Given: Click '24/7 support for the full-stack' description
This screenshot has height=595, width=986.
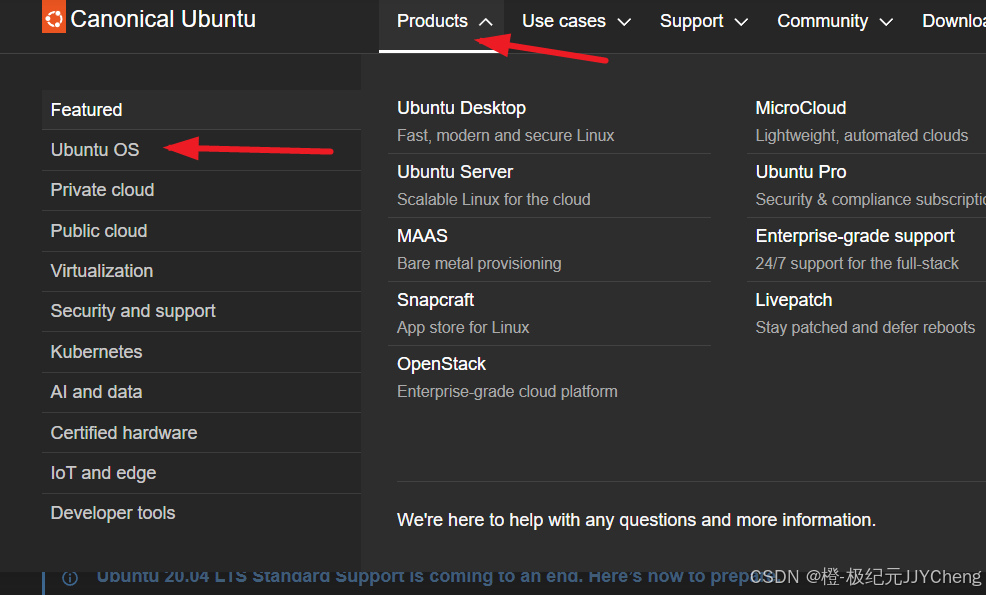Looking at the screenshot, I should 857,264.
